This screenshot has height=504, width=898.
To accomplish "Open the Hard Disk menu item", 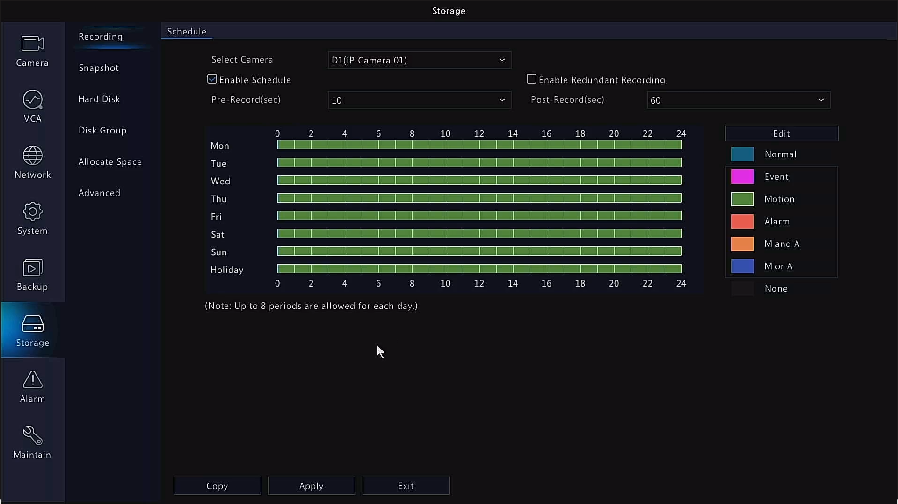I will click(100, 99).
